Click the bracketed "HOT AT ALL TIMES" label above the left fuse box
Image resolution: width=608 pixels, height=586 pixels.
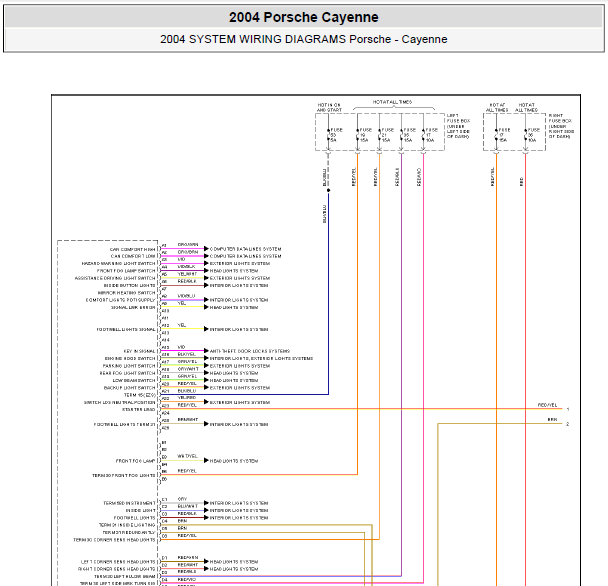click(392, 102)
